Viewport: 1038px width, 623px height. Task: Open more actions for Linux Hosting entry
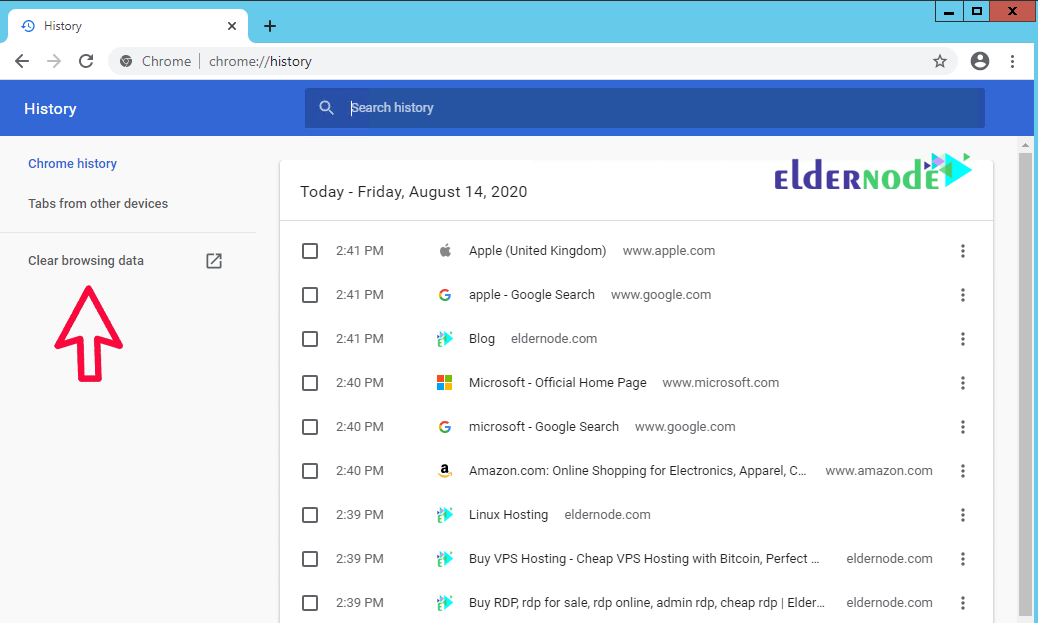click(963, 515)
